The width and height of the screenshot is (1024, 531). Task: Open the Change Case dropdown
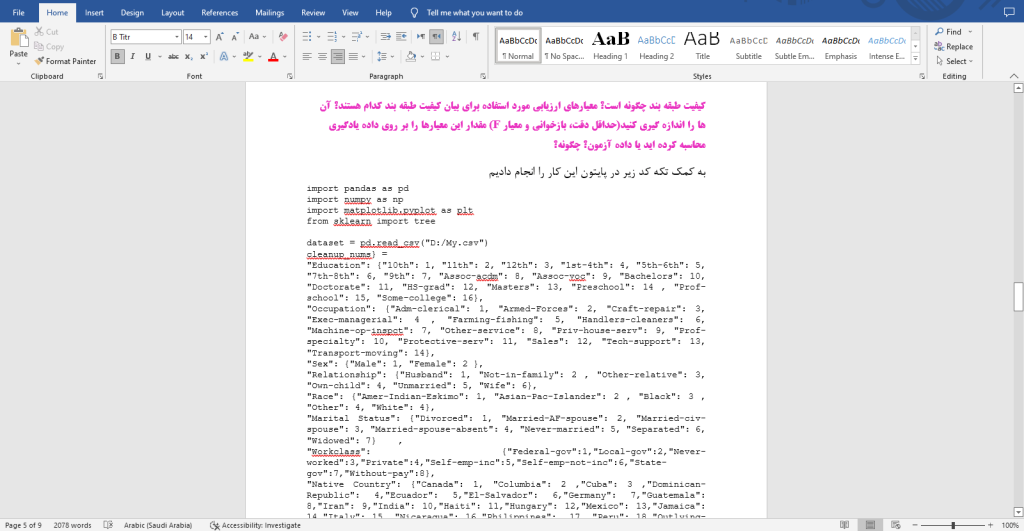[x=257, y=37]
